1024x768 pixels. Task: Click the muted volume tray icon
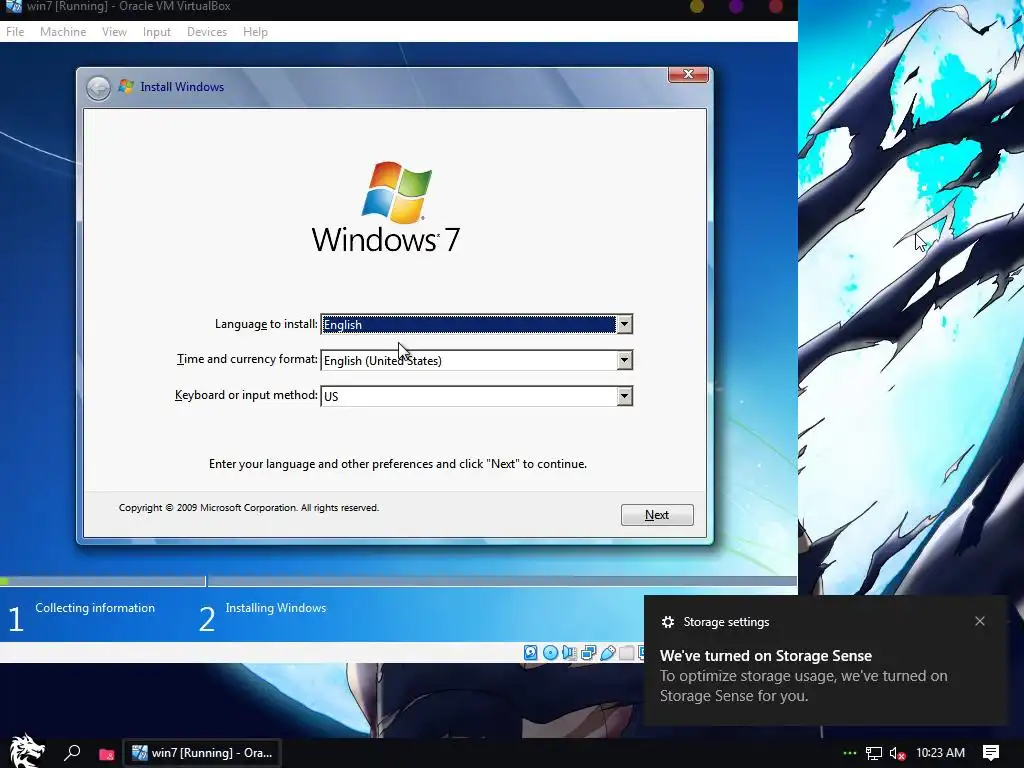(897, 754)
